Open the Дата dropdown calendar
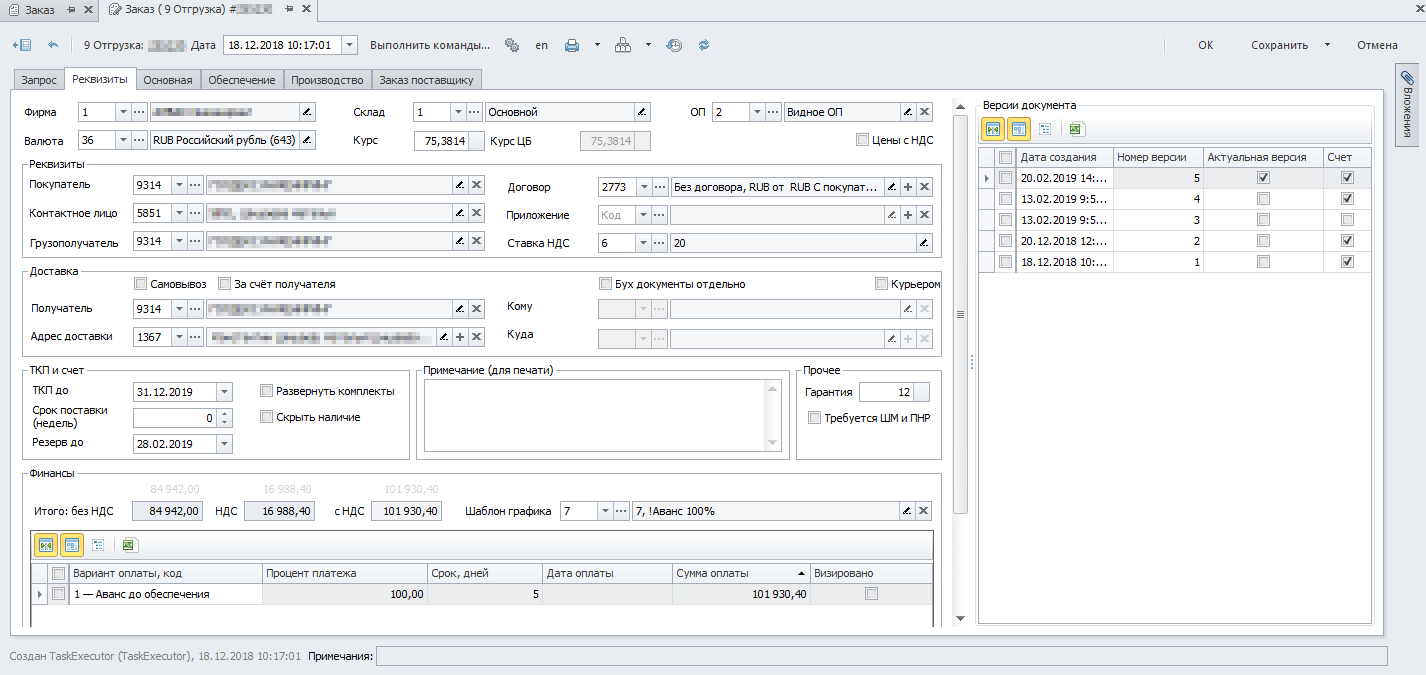This screenshot has width=1426, height=675. [348, 45]
